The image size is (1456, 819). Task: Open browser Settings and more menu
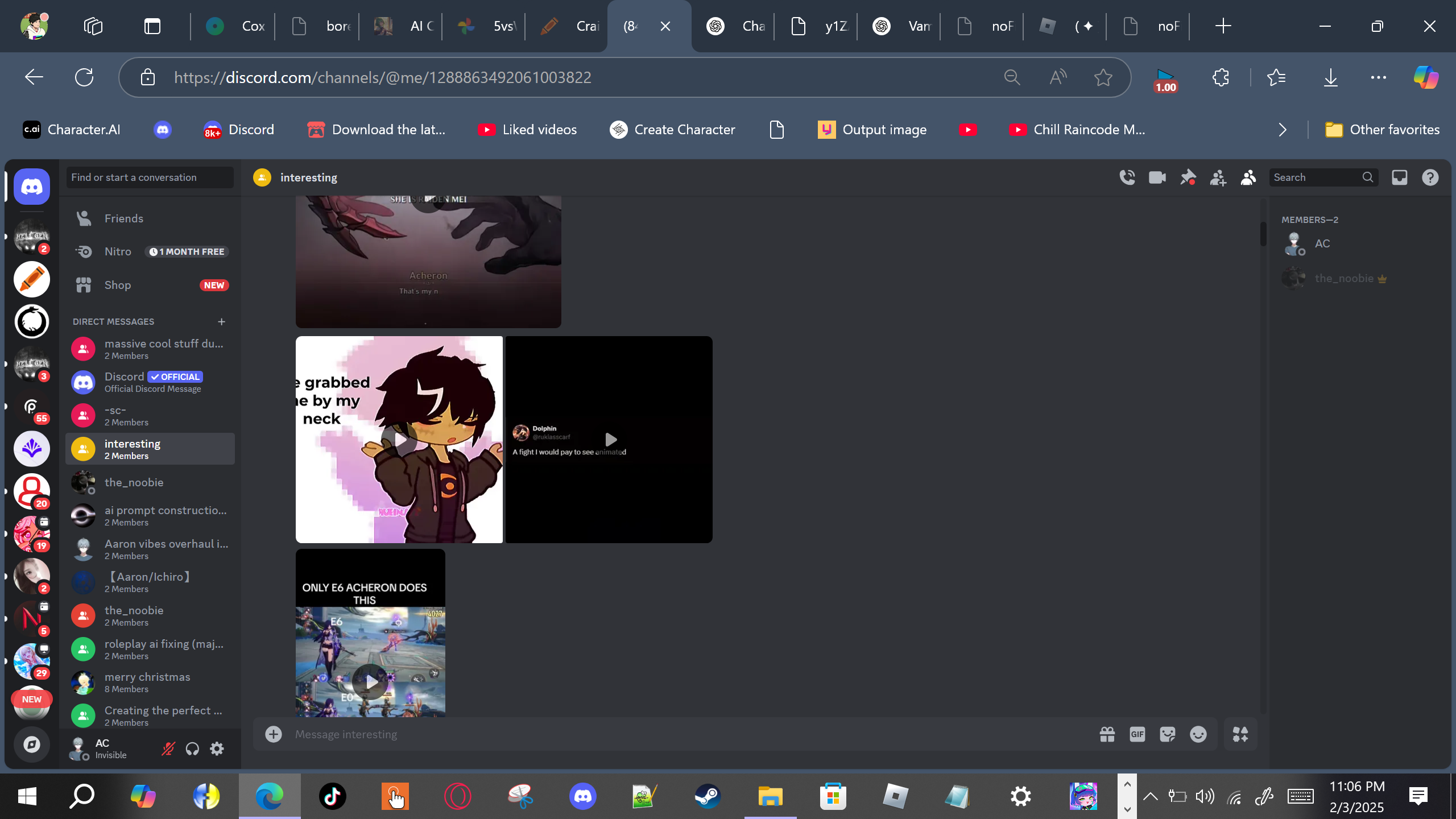point(1379,77)
